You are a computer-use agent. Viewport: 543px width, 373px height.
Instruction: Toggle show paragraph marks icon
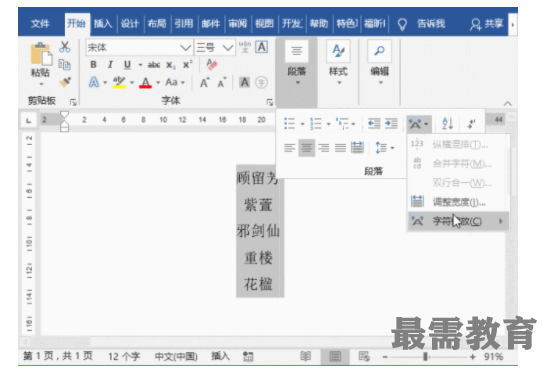pos(471,123)
